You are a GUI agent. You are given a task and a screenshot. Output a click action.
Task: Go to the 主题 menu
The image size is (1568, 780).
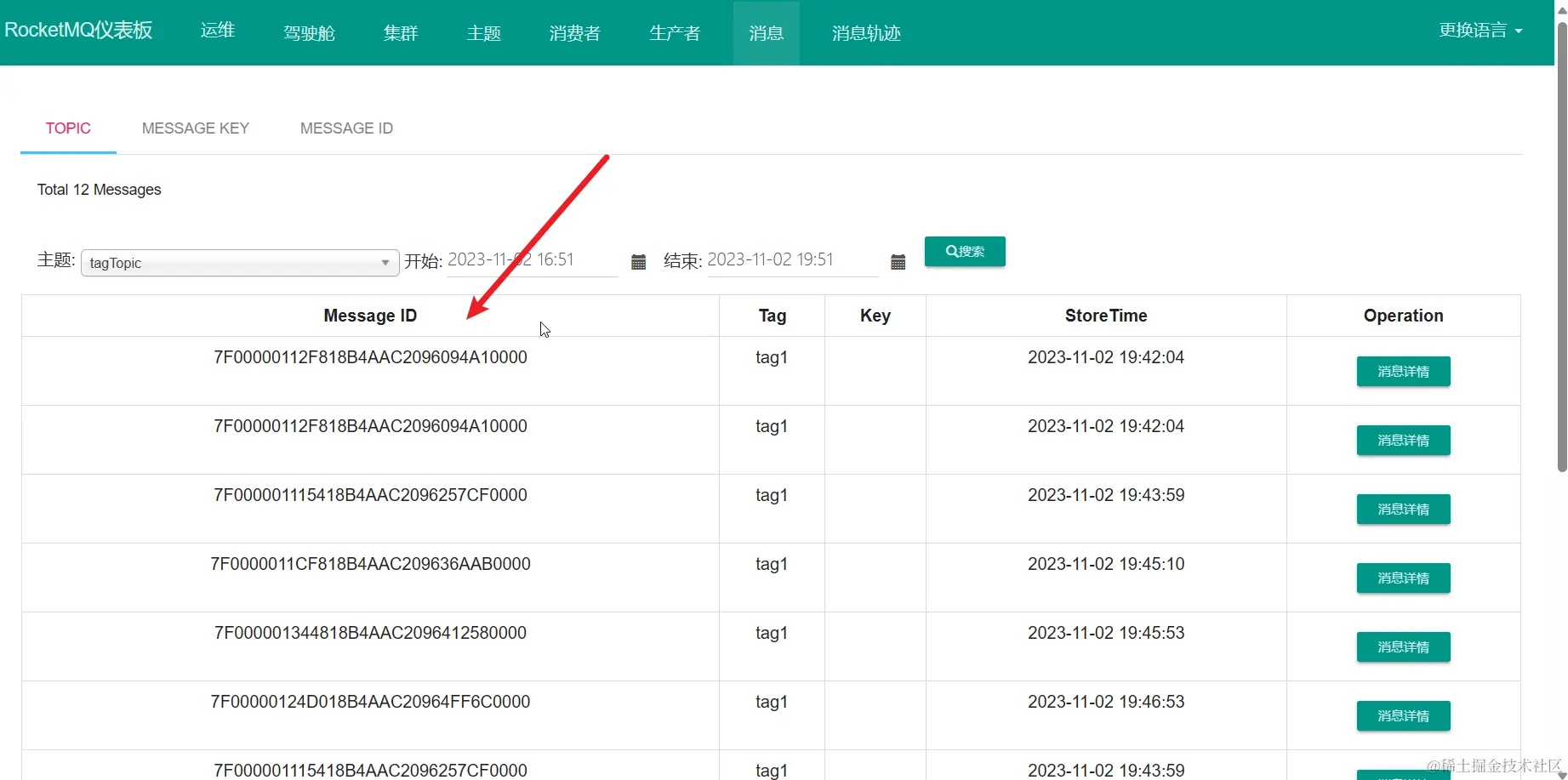pos(484,33)
